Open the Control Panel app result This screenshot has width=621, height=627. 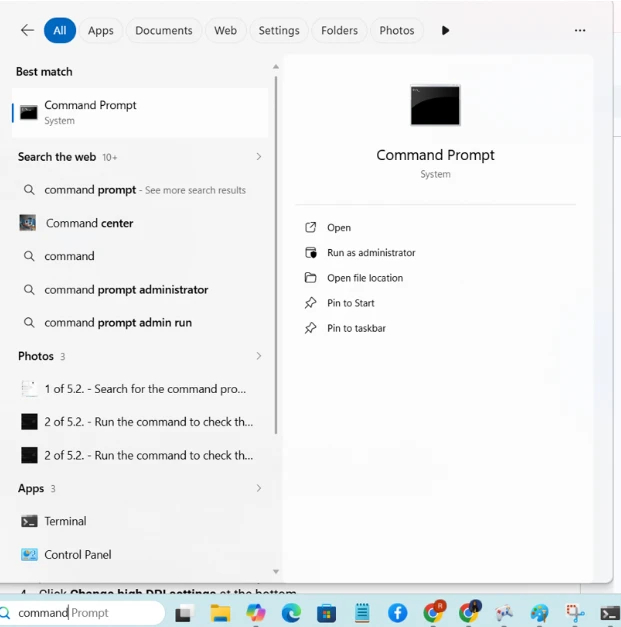click(140, 555)
